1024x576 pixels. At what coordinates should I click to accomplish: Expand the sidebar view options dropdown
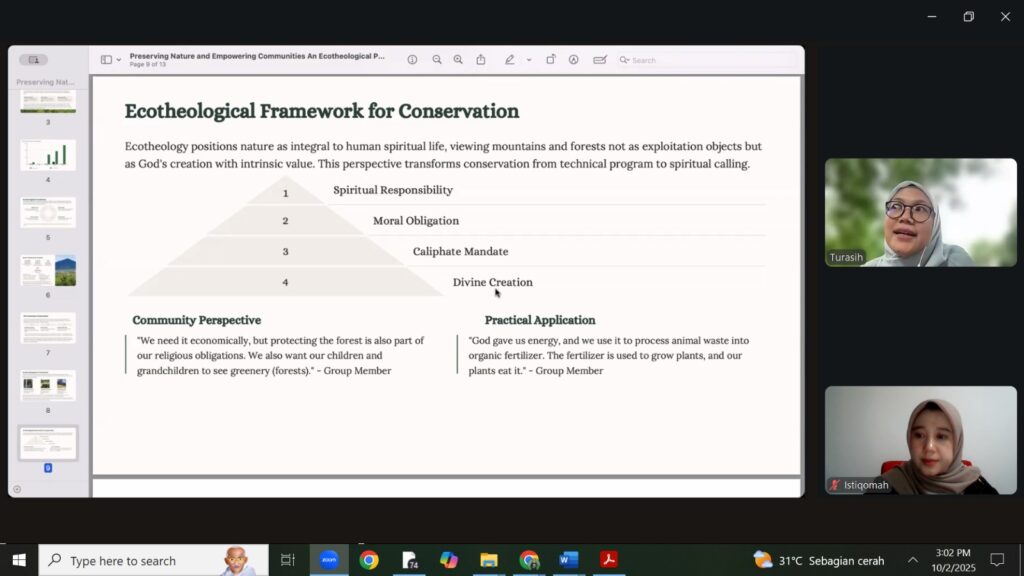click(x=119, y=60)
